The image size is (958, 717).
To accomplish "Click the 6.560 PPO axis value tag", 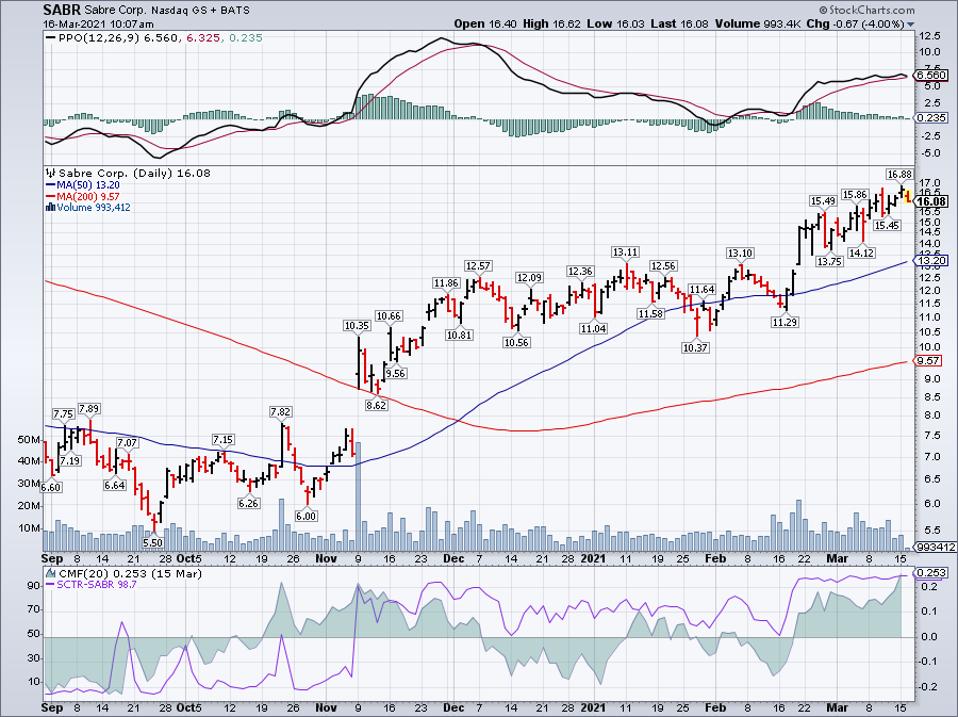I will [931, 75].
